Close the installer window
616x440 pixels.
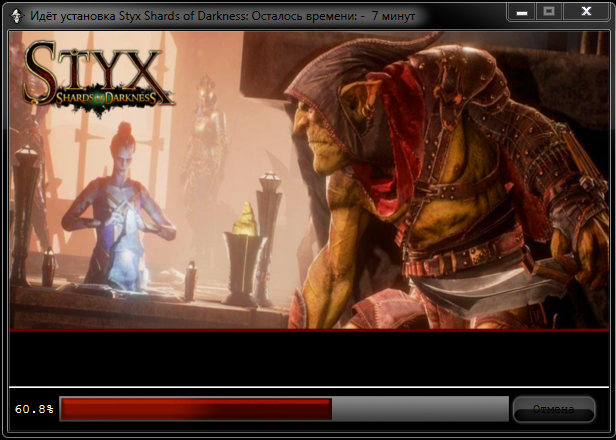point(587,12)
